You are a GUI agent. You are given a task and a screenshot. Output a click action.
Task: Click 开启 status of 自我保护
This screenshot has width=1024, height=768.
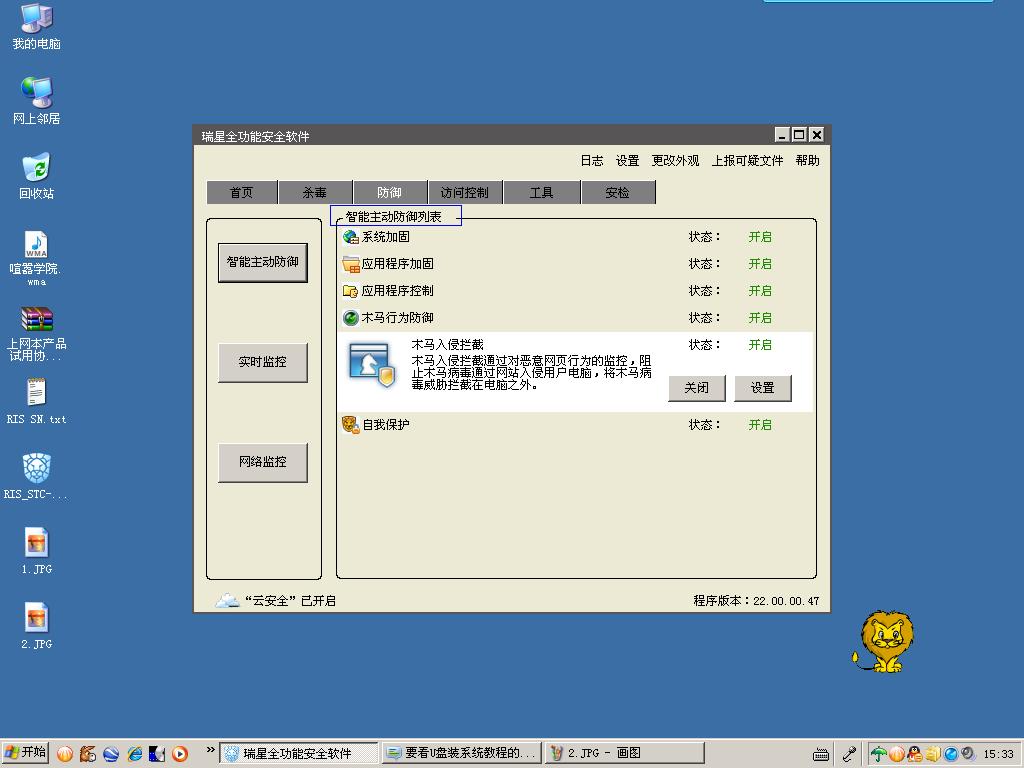[760, 424]
